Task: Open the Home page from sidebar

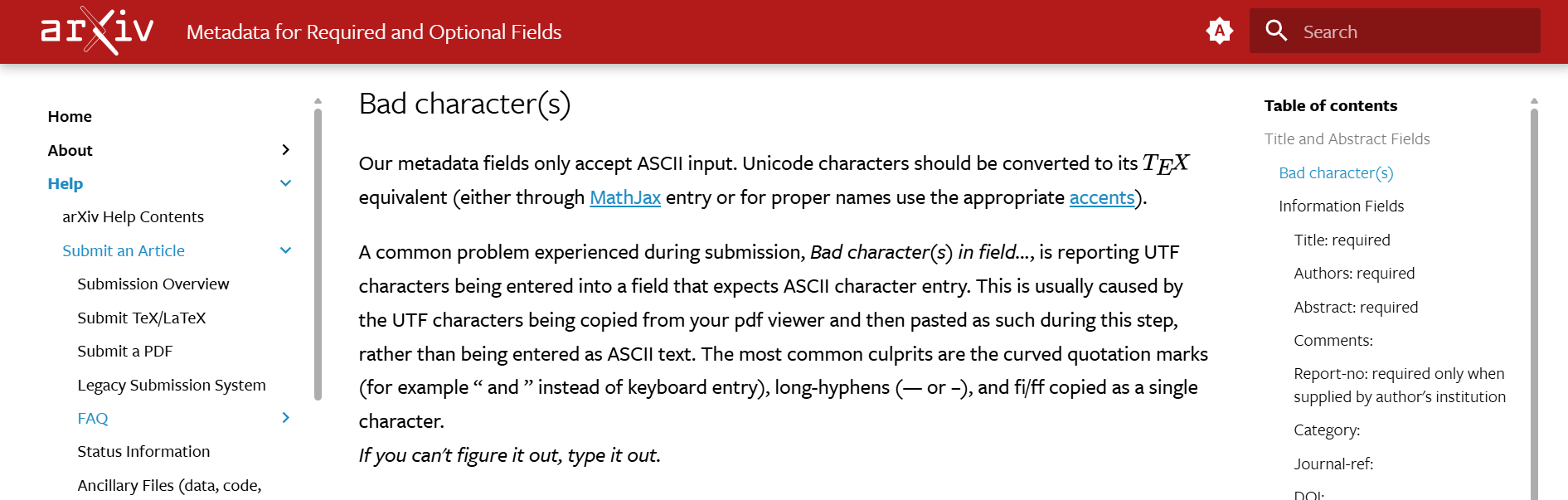Action: click(70, 116)
